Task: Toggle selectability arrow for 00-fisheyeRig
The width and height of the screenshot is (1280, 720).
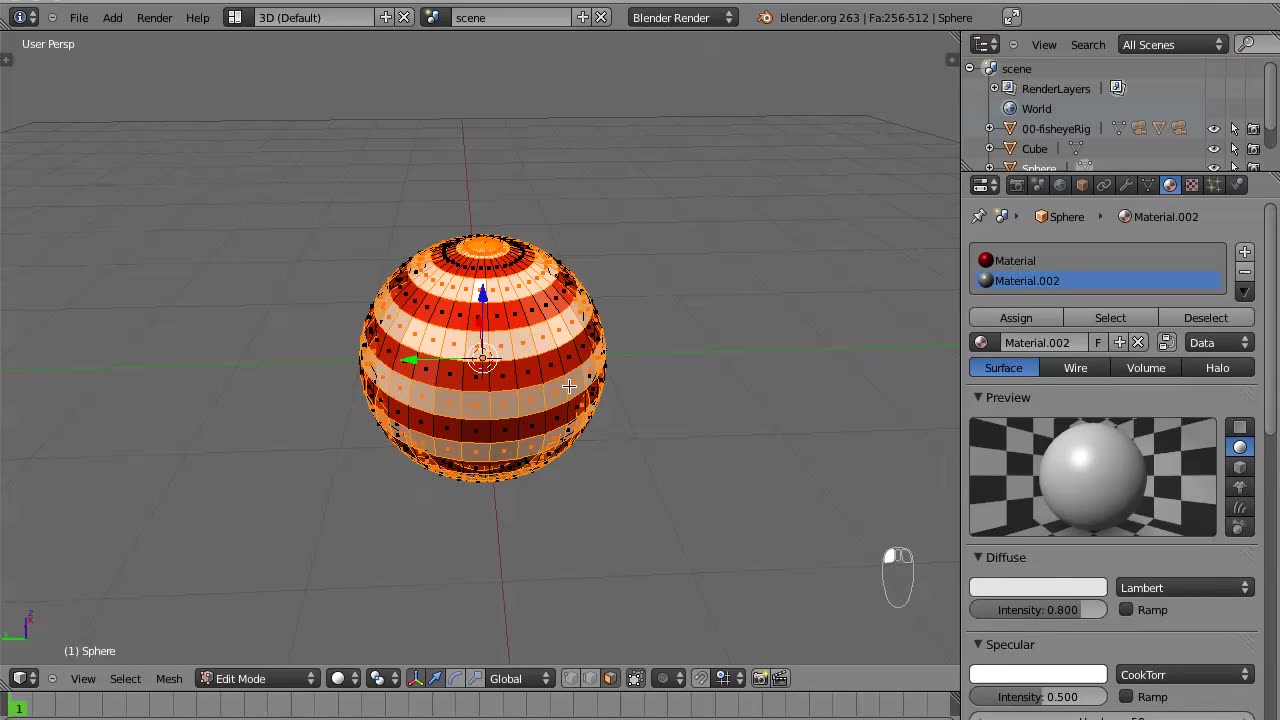Action: tap(1234, 129)
